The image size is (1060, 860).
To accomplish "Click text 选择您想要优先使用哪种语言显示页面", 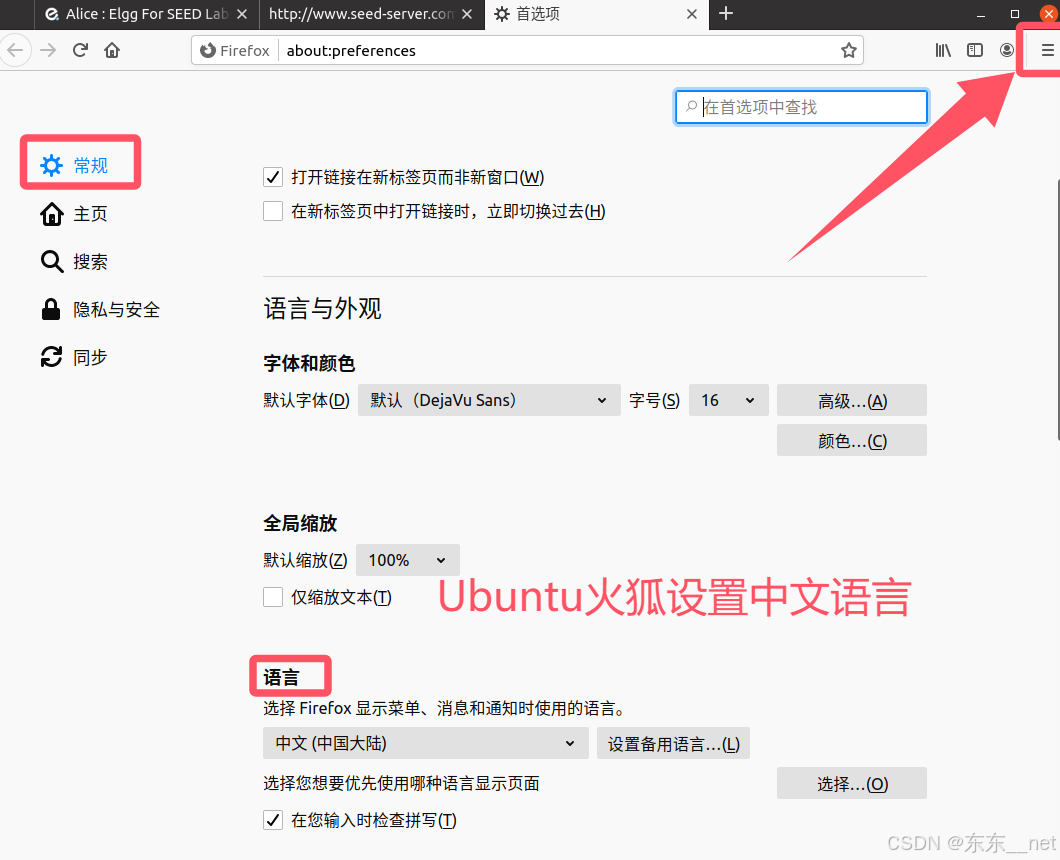I will coord(402,784).
